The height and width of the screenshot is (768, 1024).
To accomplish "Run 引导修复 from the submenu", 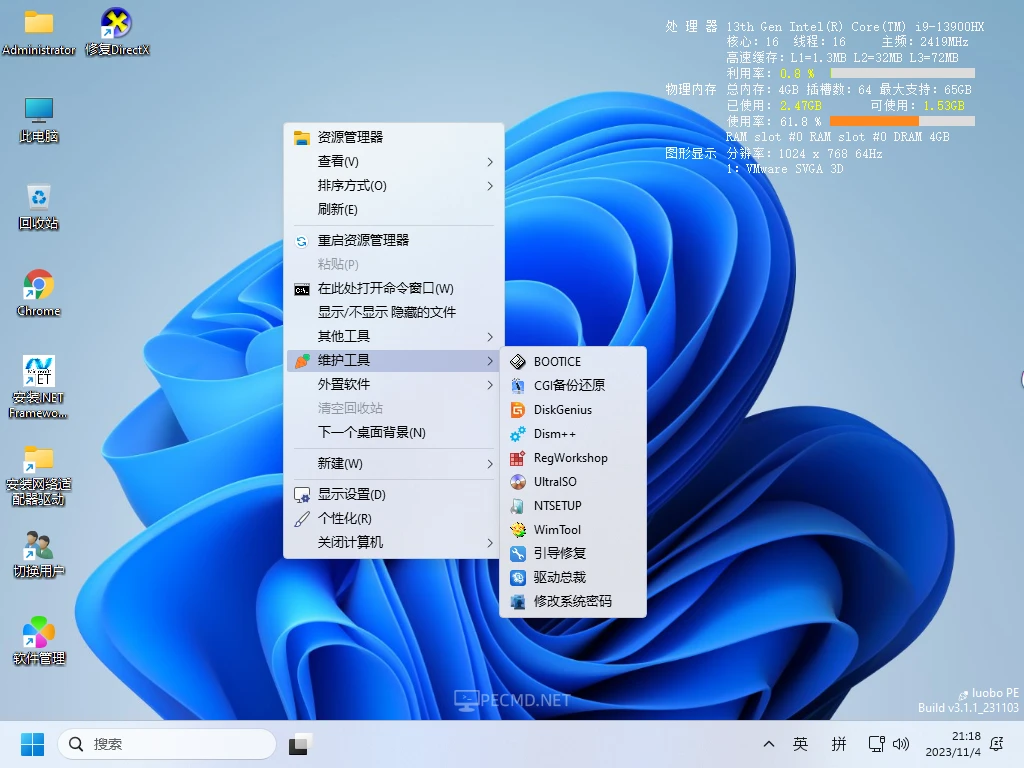I will (573, 553).
